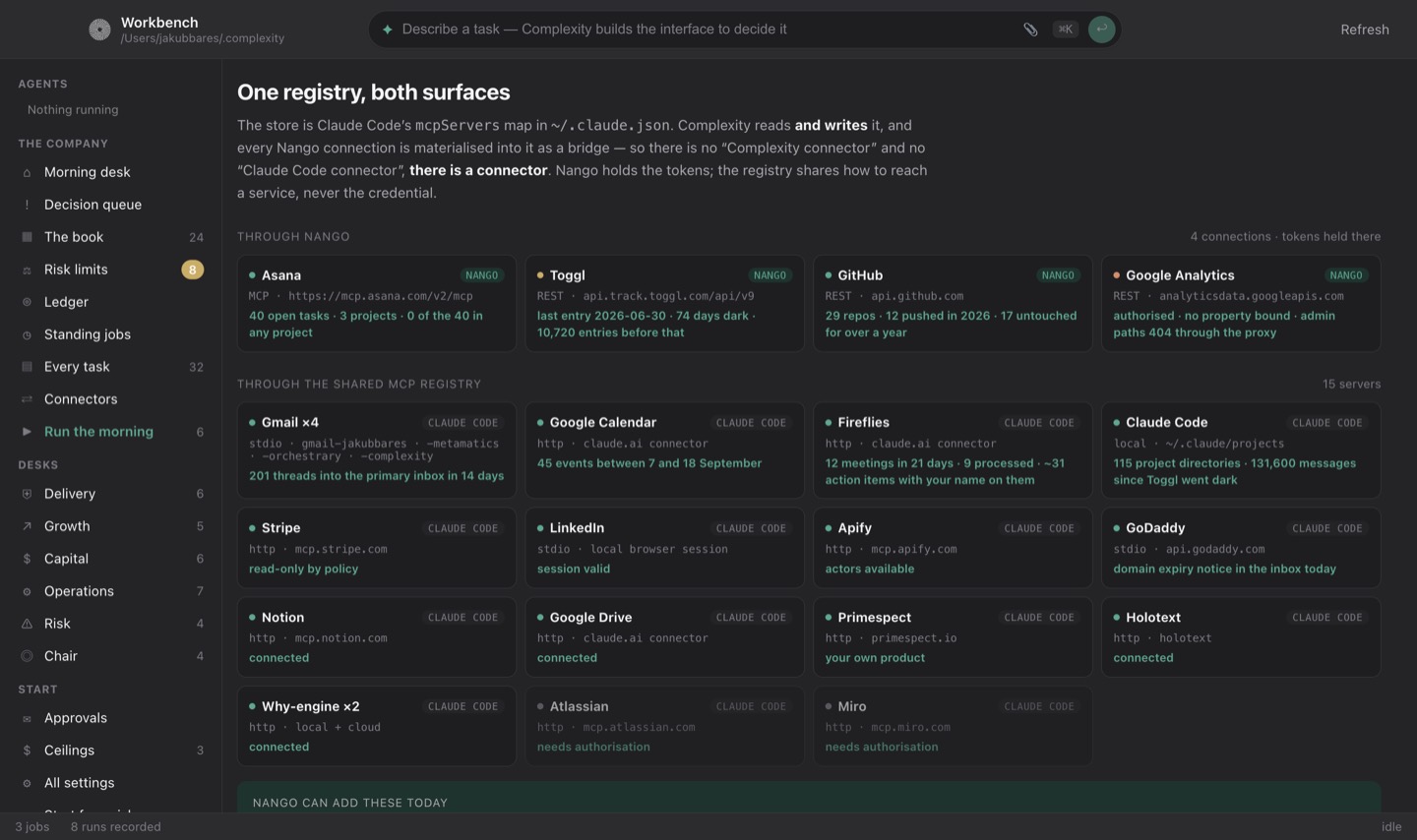Open Ledger using its target icon
This screenshot has width=1417, height=840.
27,302
